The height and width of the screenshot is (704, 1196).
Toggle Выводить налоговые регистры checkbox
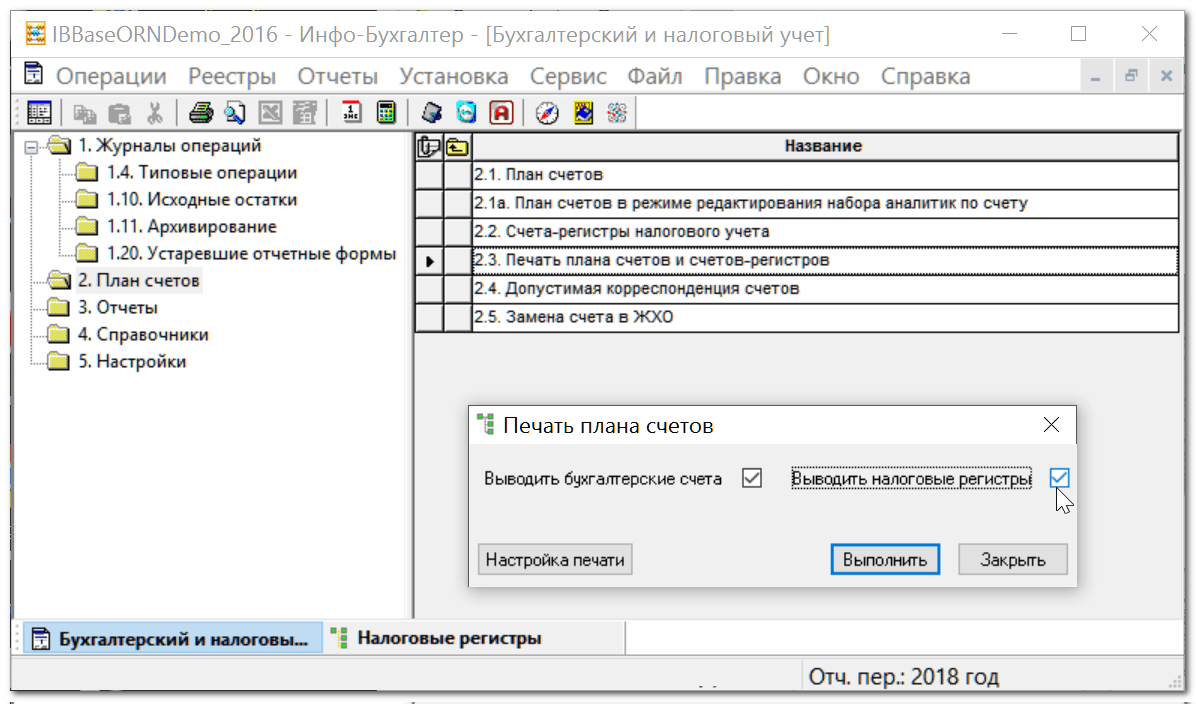click(1059, 478)
